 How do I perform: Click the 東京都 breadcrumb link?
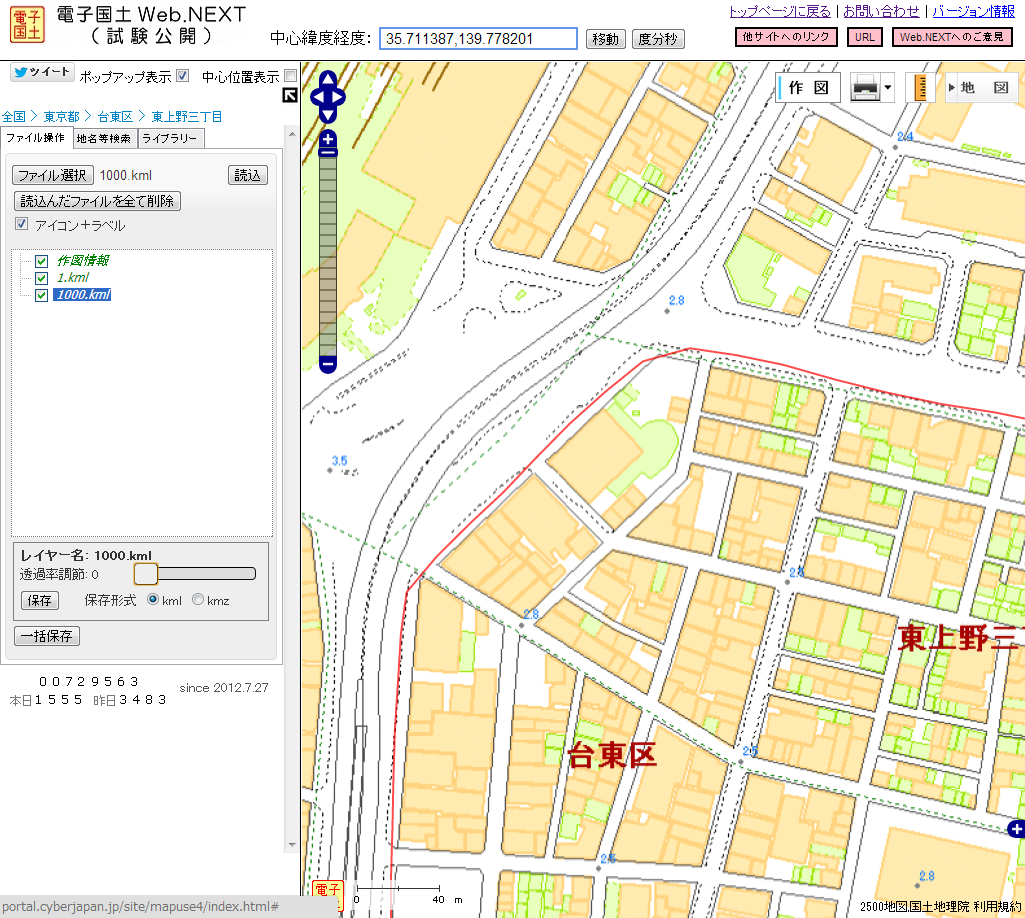(x=61, y=117)
